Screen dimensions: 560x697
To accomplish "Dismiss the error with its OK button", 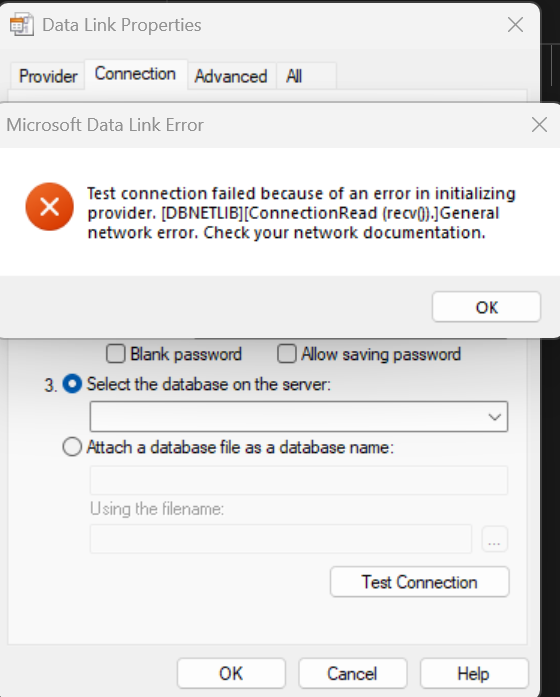I will 486,307.
